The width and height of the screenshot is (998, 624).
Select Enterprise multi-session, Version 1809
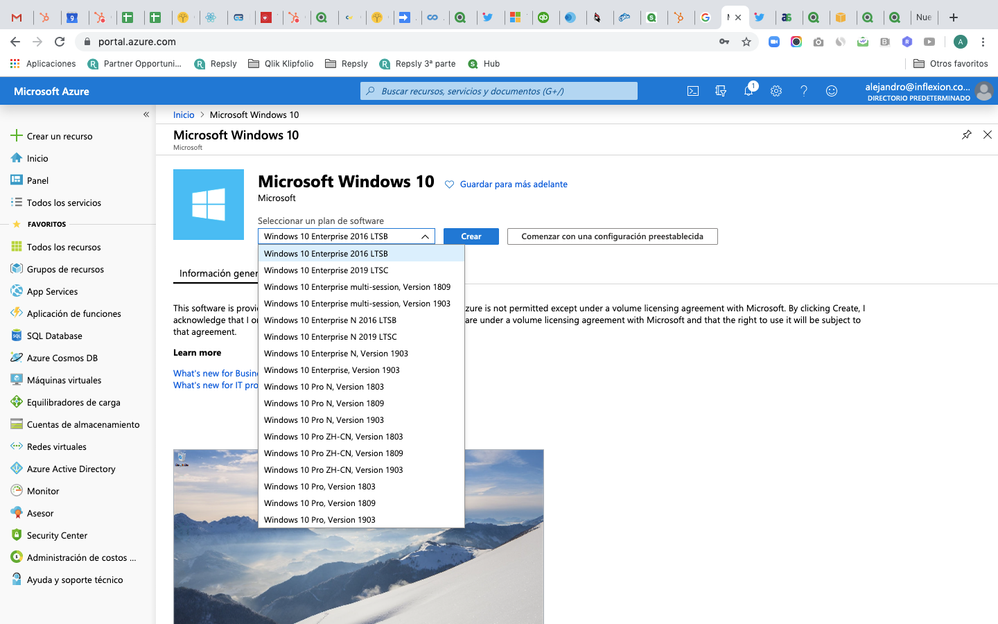tap(361, 287)
